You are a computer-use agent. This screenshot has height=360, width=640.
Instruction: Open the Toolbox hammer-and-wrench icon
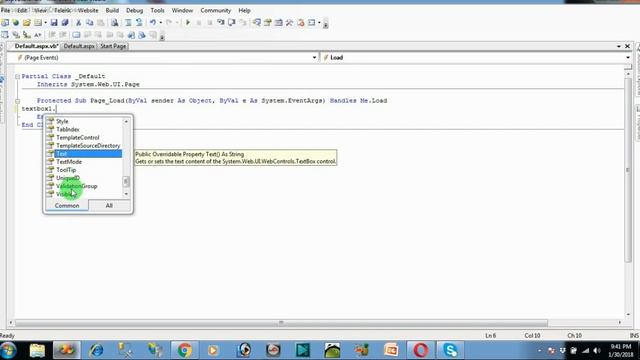289,23
